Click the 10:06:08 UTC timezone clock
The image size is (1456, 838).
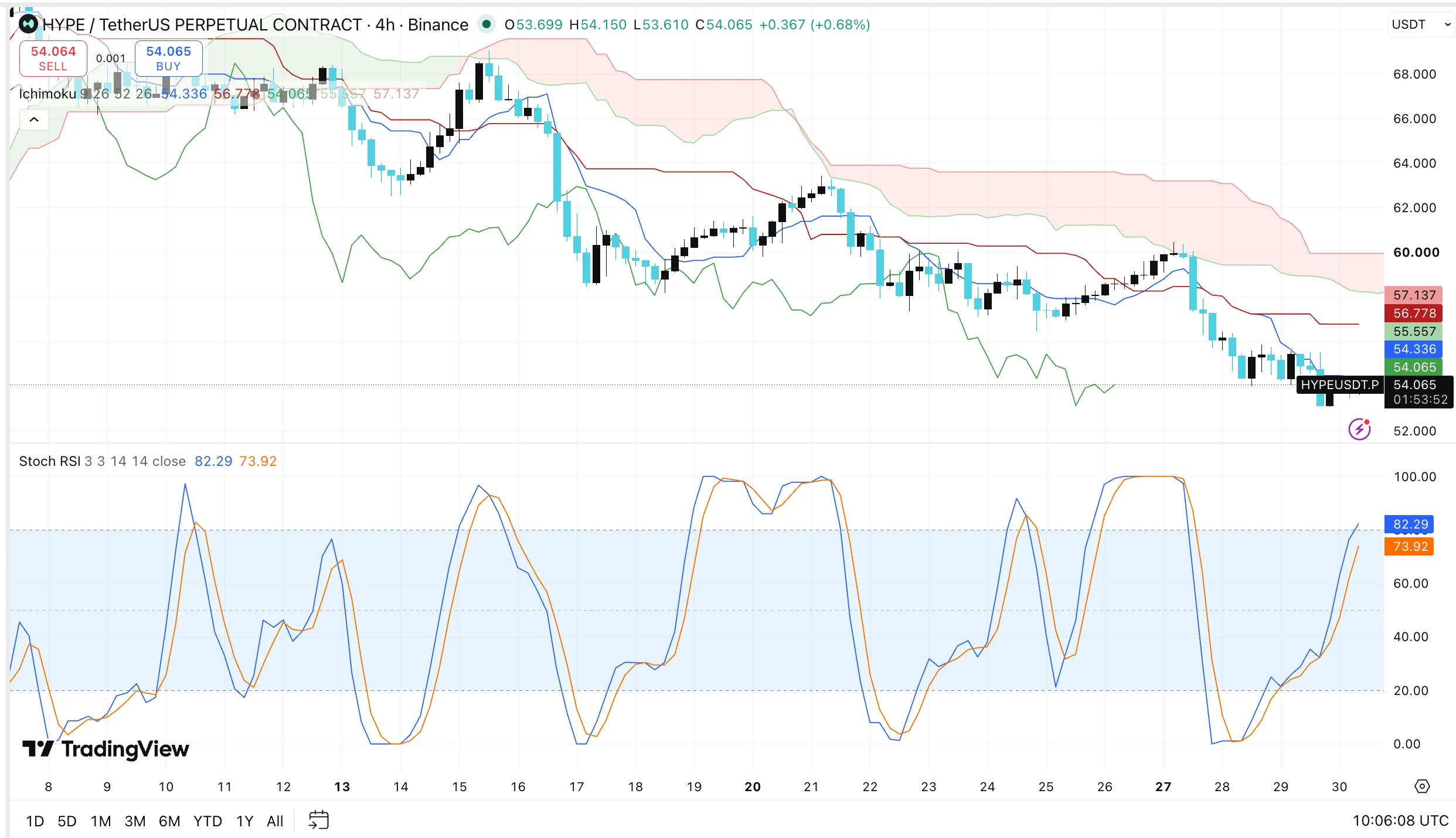pyautogui.click(x=1400, y=820)
